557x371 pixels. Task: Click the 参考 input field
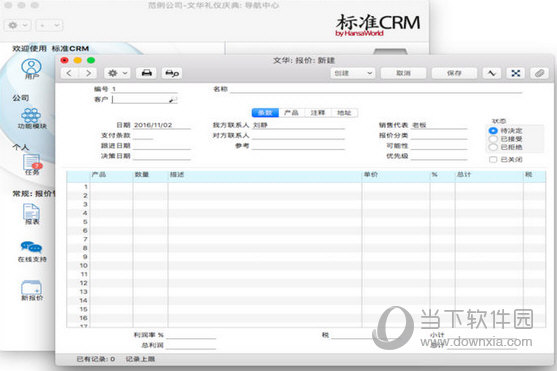click(298, 146)
